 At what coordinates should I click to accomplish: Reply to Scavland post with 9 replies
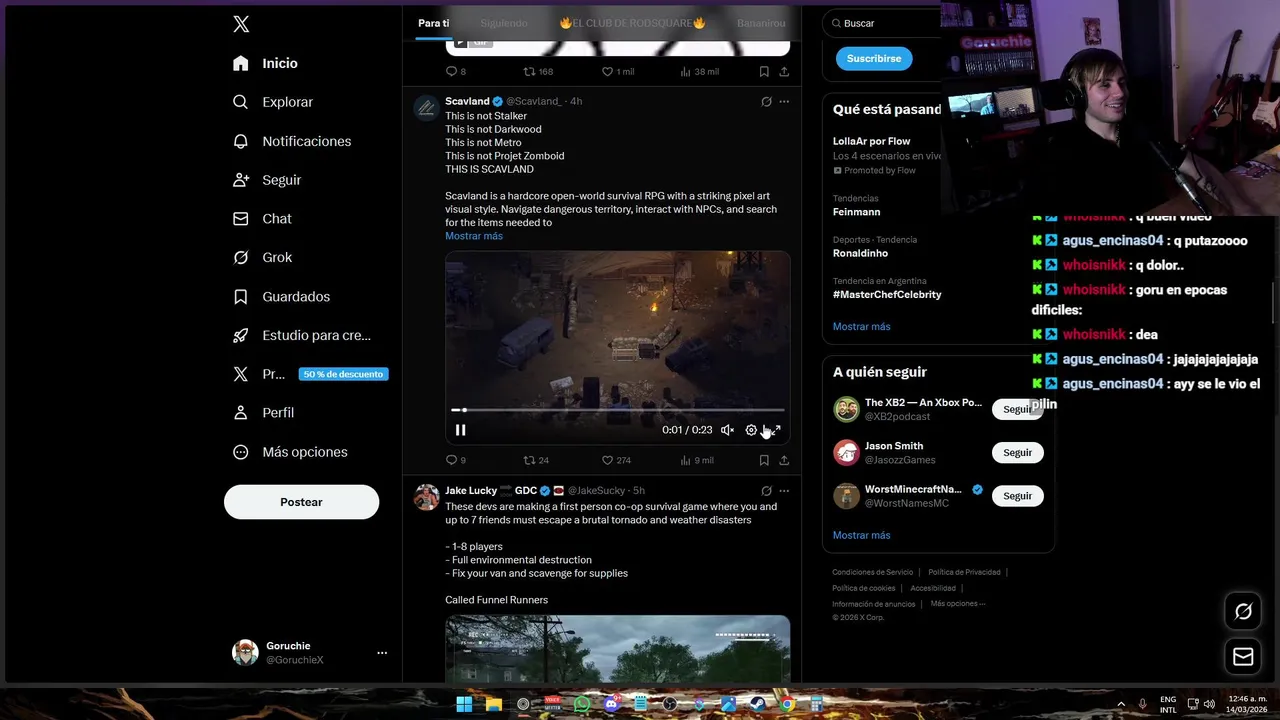coord(455,460)
